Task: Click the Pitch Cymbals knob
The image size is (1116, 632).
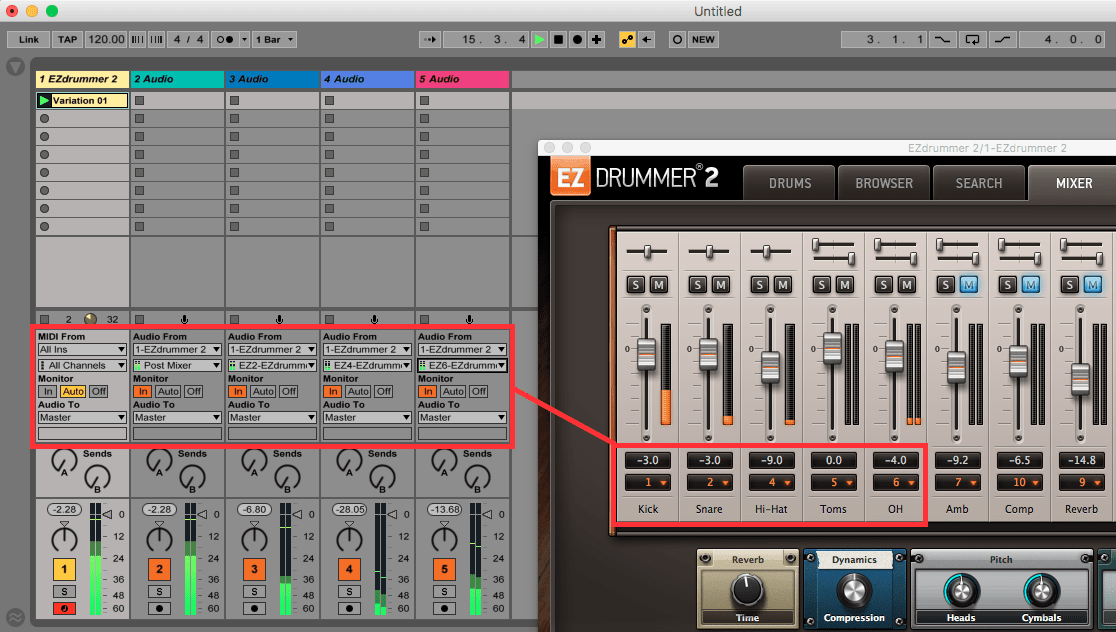Action: [1041, 591]
